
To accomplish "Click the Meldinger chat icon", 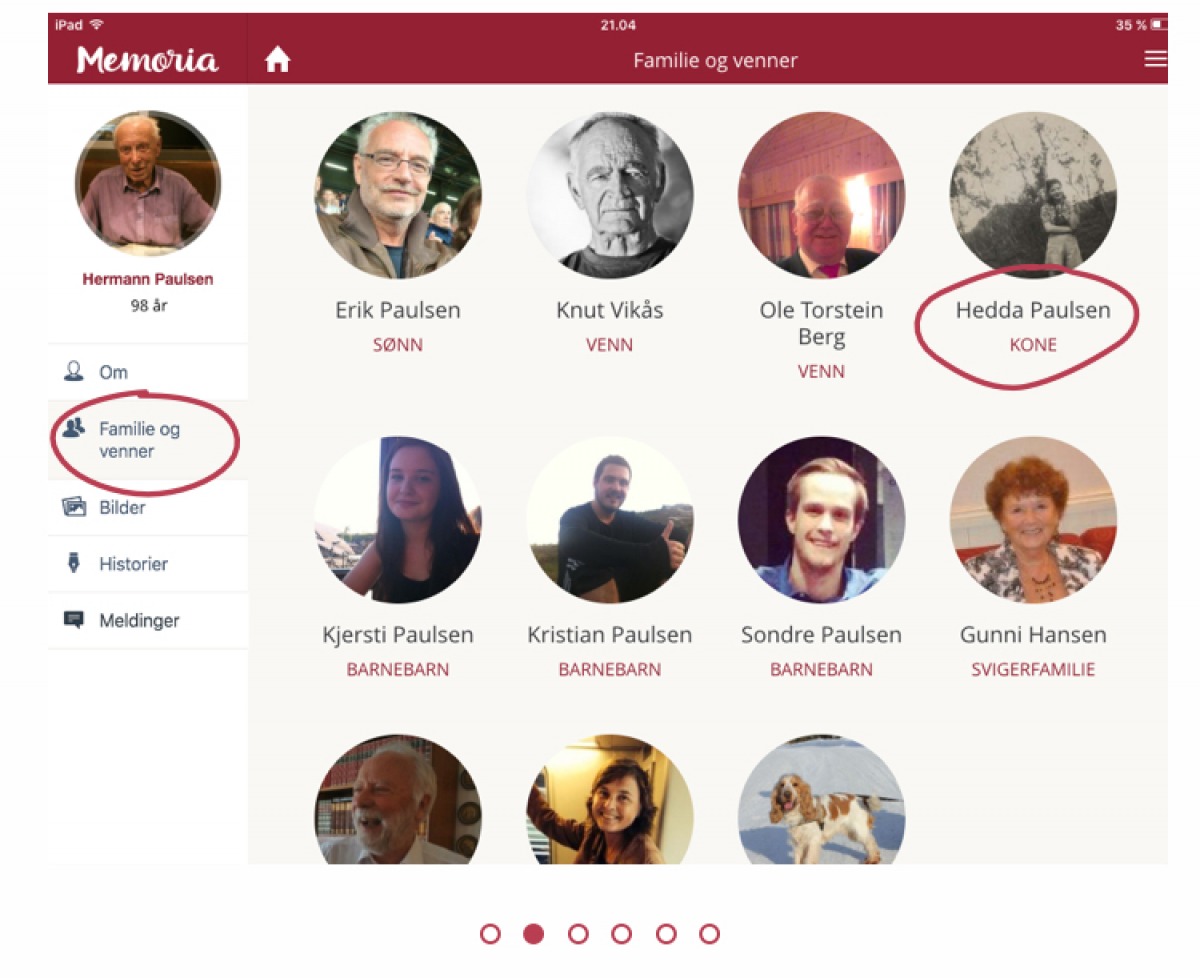I will point(73,620).
